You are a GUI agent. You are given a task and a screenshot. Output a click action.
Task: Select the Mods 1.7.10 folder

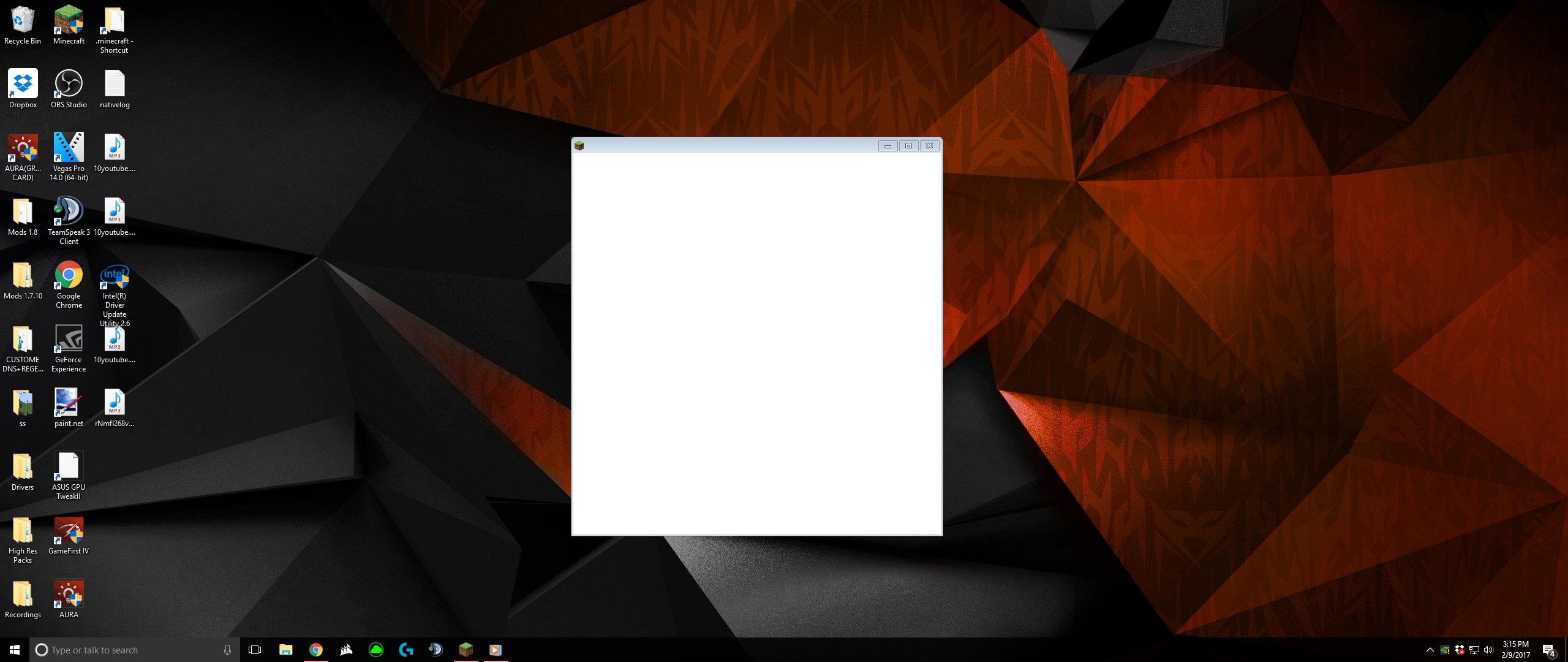point(23,276)
